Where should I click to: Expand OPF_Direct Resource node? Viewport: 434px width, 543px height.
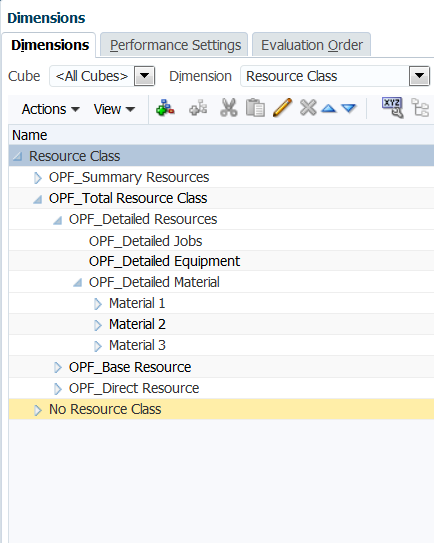58,389
